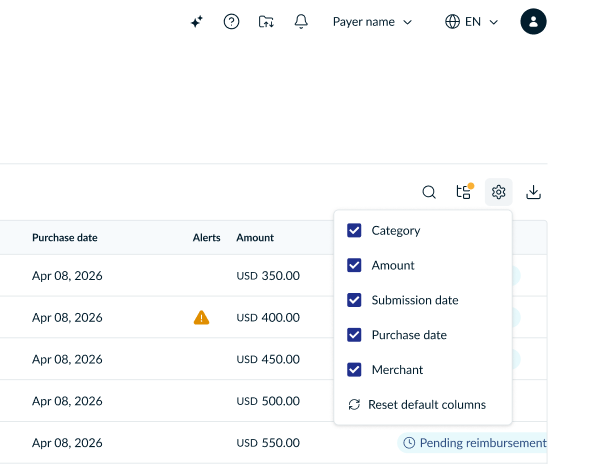Open the user profile avatar
589x464 pixels.
click(533, 21)
